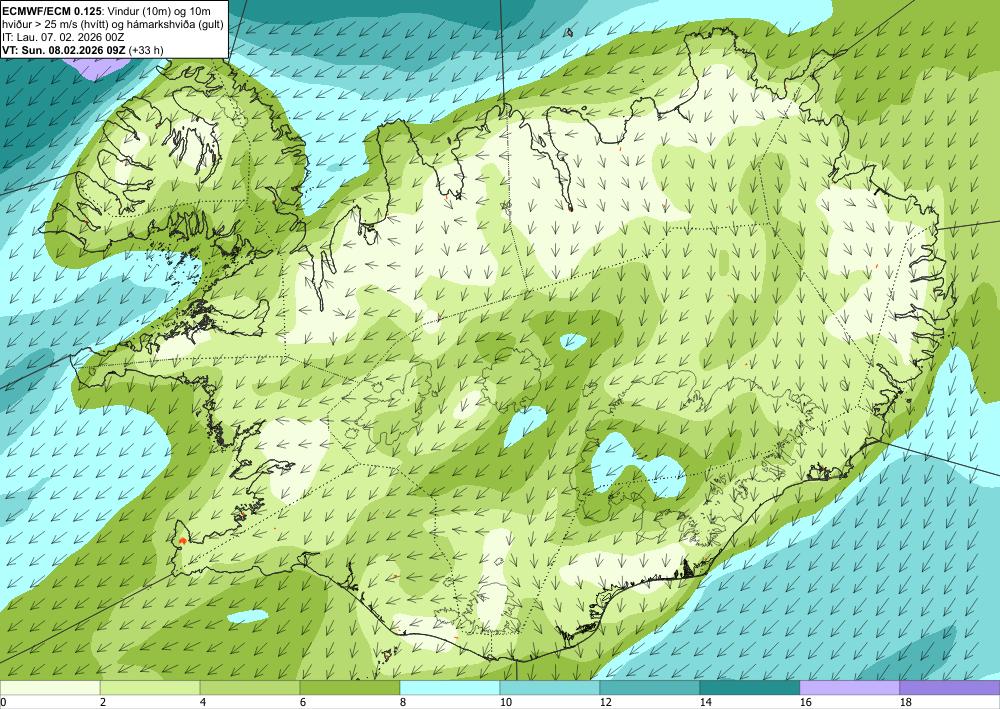Click the purple strong-wind patch below the title box

98,68
